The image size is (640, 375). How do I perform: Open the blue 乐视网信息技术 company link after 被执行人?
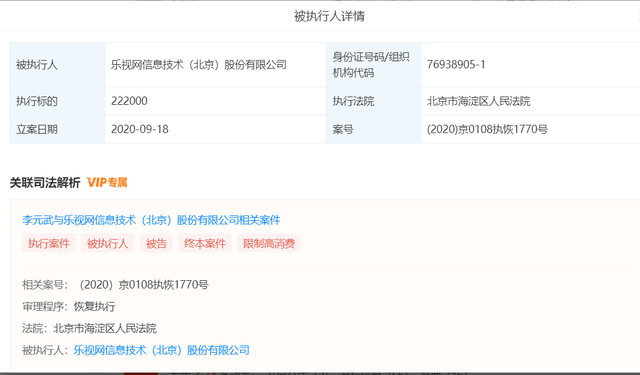point(162,350)
